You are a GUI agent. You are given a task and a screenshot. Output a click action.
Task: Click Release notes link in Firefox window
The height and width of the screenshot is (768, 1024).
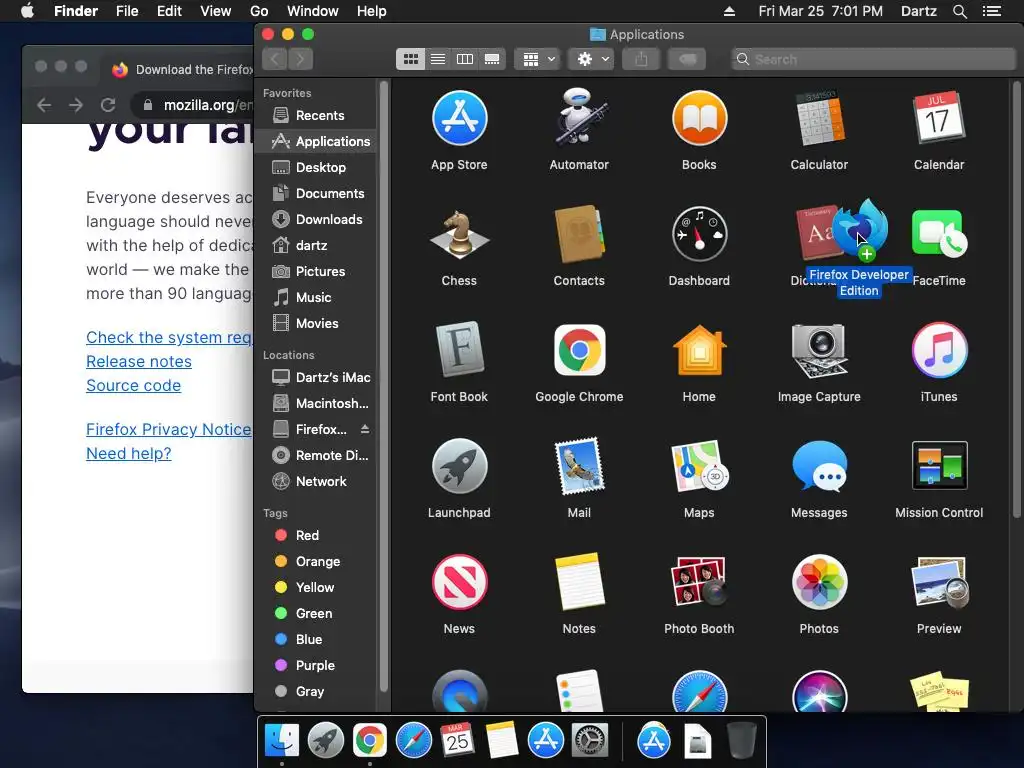point(138,362)
